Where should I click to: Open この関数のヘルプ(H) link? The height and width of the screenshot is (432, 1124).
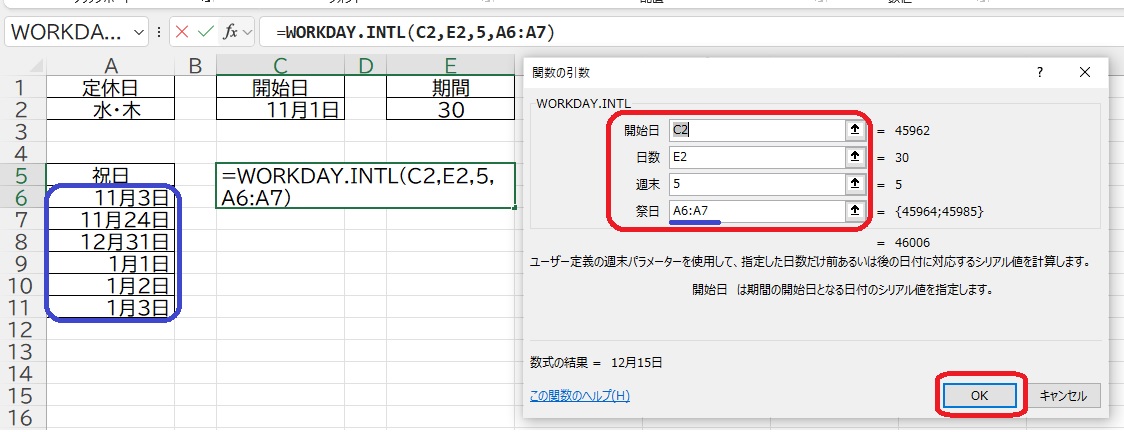(580, 396)
